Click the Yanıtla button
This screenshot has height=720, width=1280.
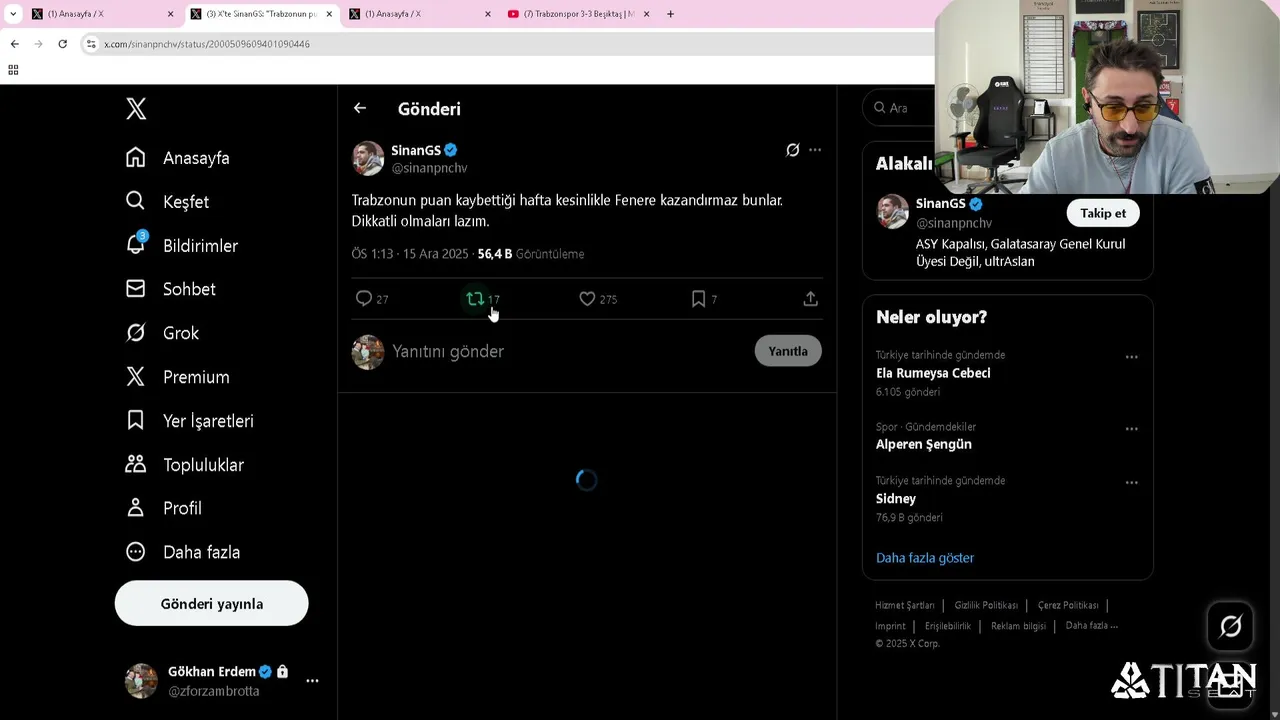788,351
